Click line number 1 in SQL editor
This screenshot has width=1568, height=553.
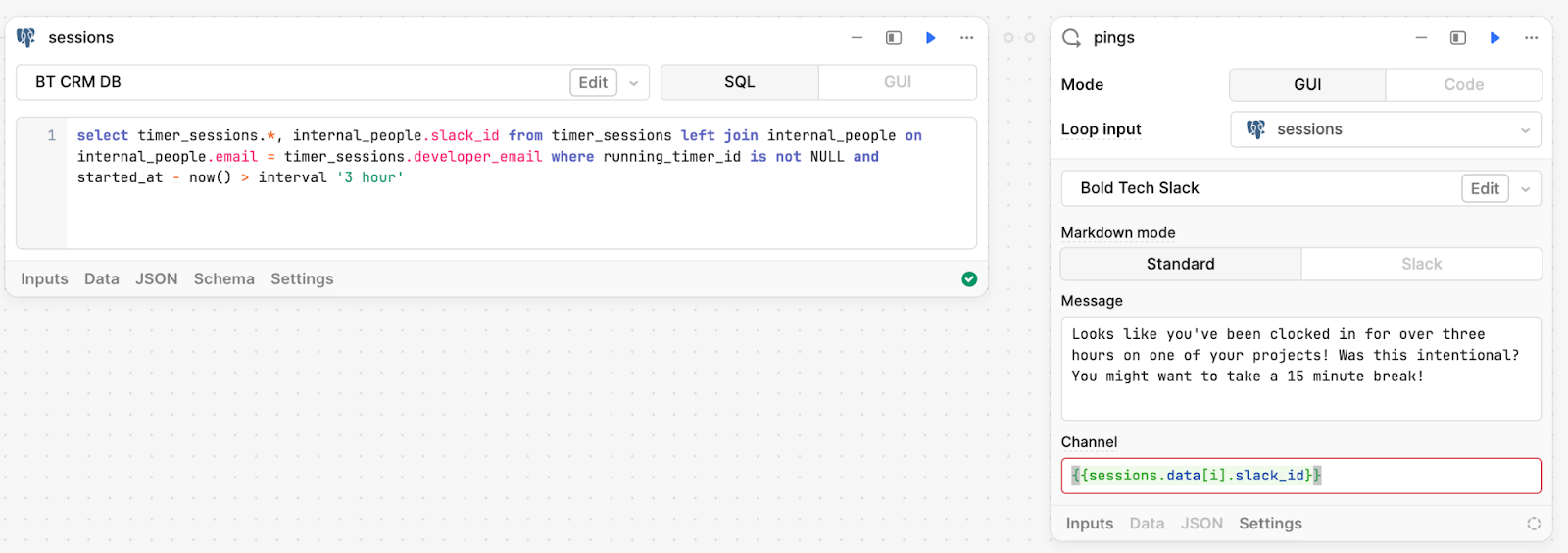tap(52, 135)
